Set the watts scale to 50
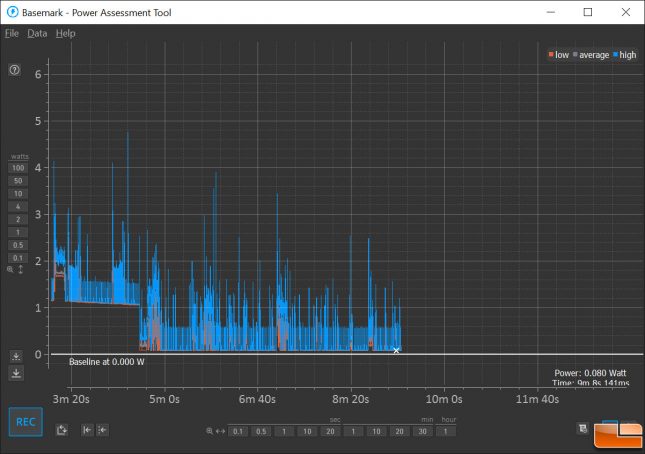Viewport: 645px width, 454px height. (x=18, y=181)
